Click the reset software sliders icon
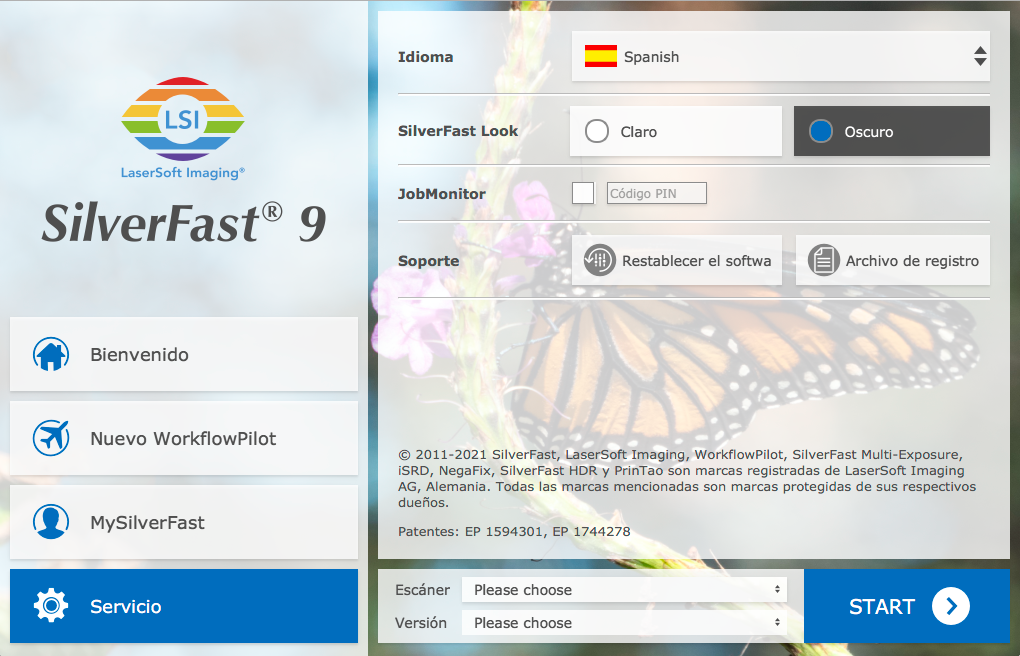The height and width of the screenshot is (656, 1020). [x=600, y=260]
